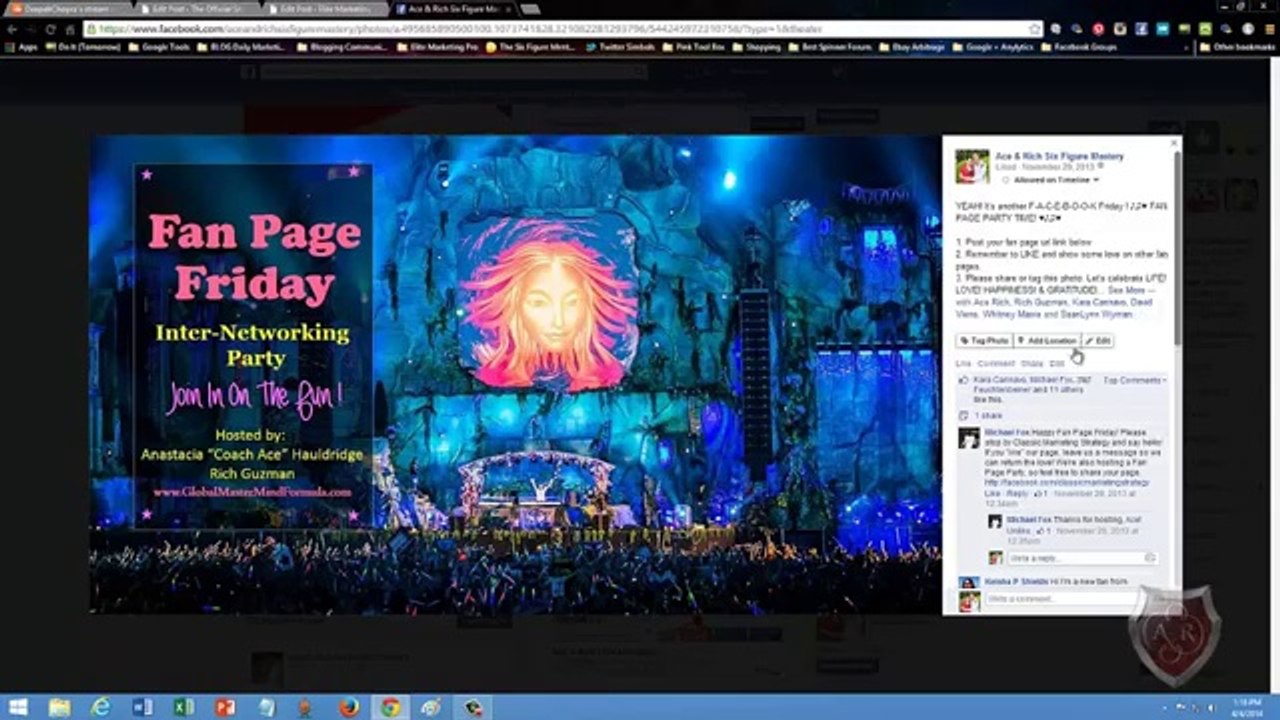Open the Ebay Arbitrage bookmark folder
Screen dimensions: 1280x720
[x=914, y=47]
